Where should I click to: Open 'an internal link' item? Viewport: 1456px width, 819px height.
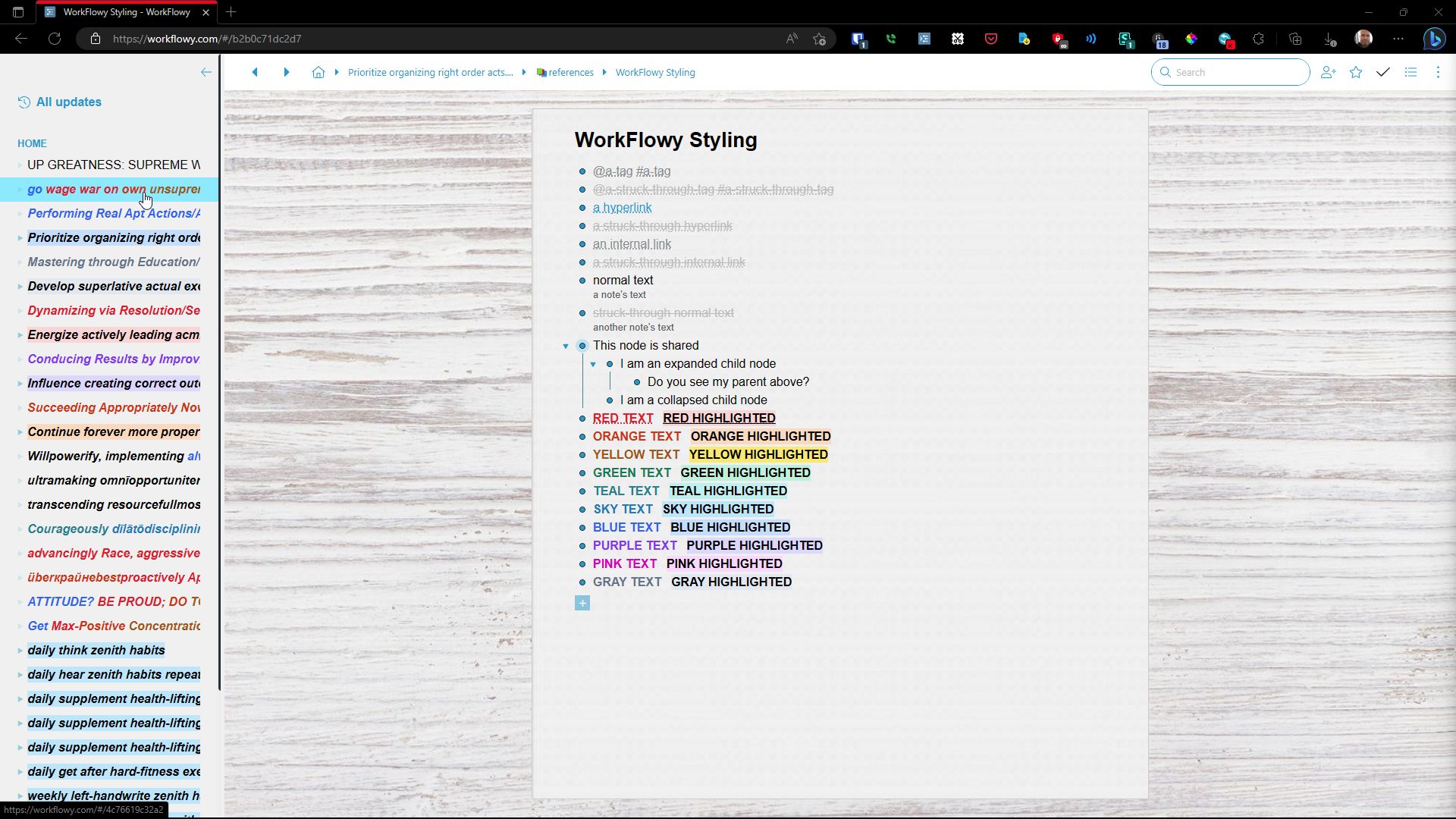[632, 244]
